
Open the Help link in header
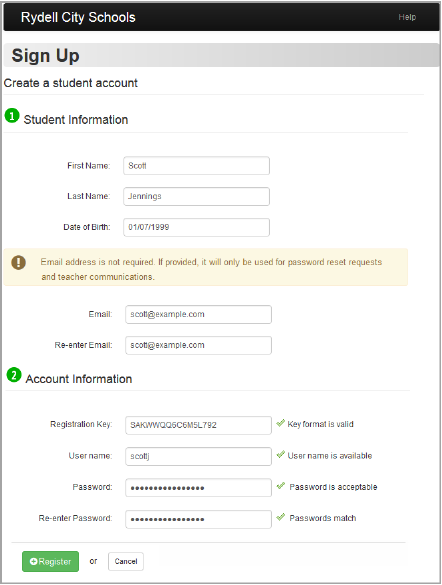pyautogui.click(x=407, y=17)
